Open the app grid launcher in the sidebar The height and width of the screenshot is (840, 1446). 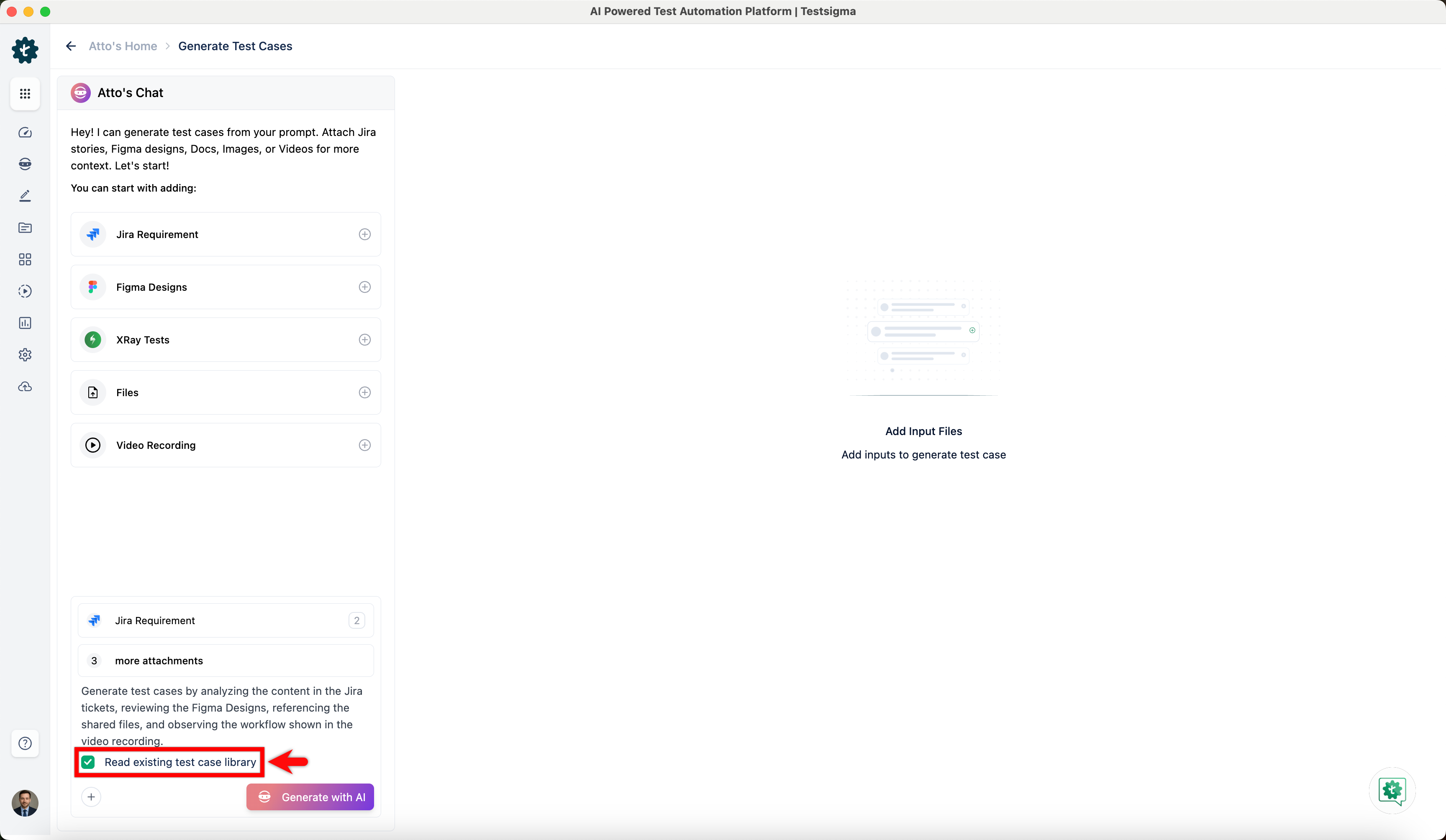[x=25, y=94]
